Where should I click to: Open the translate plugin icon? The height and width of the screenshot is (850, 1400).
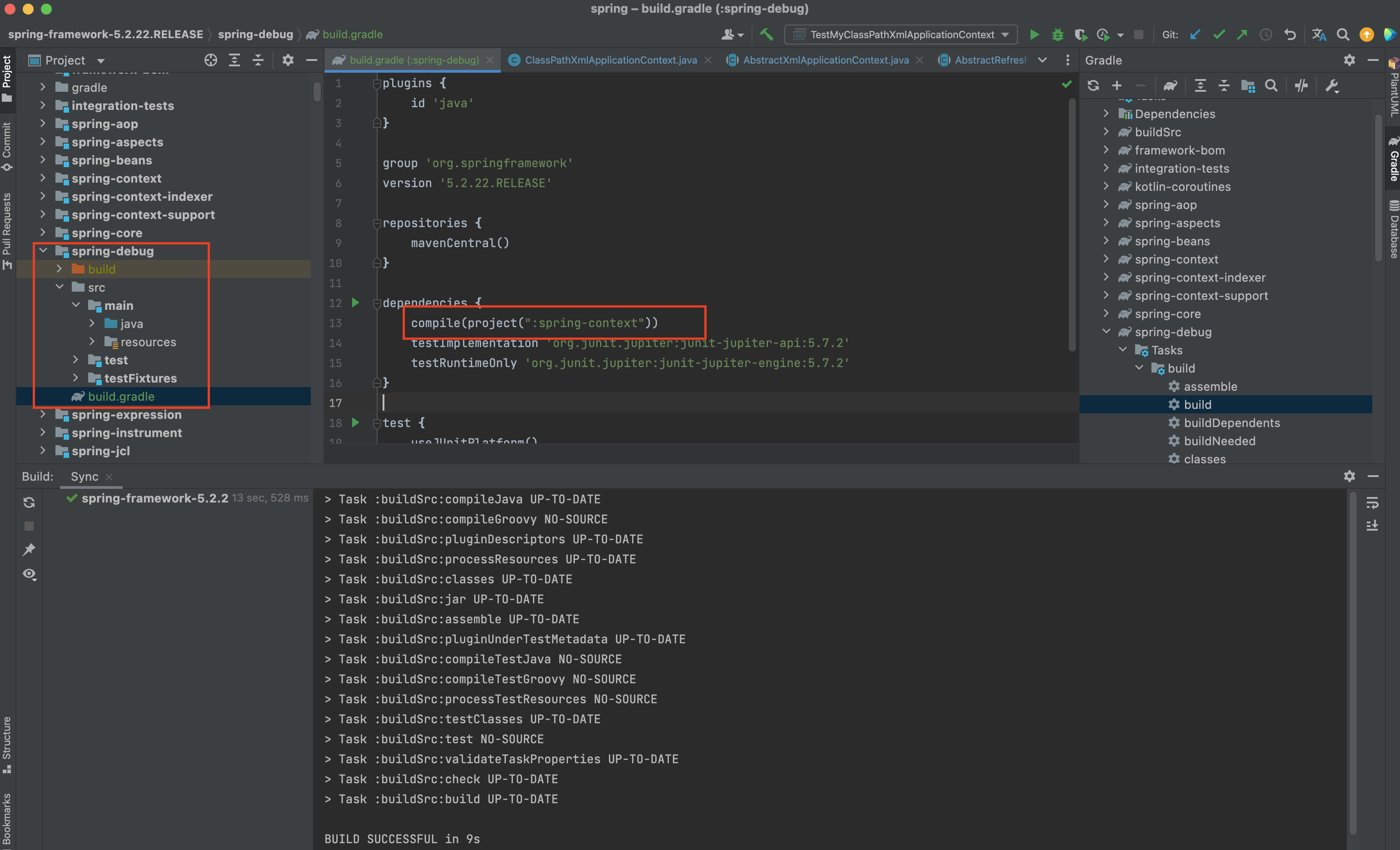click(1319, 35)
